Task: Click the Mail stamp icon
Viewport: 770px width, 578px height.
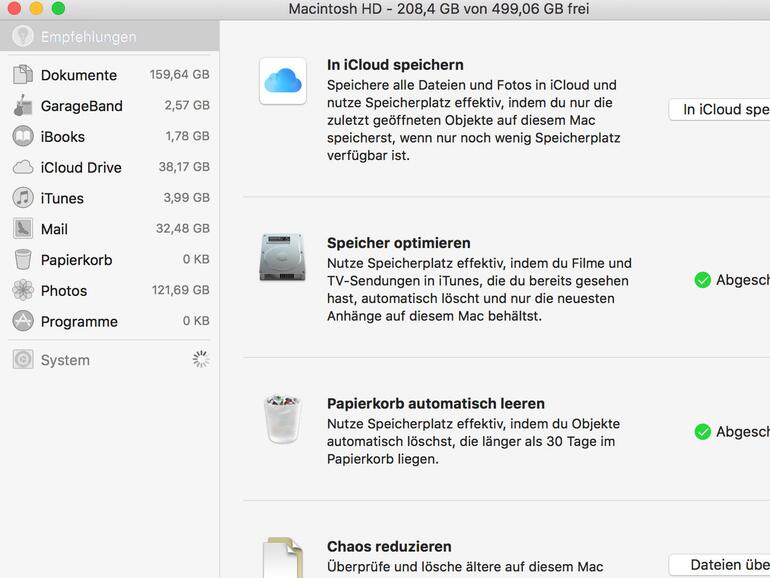Action: coord(23,229)
